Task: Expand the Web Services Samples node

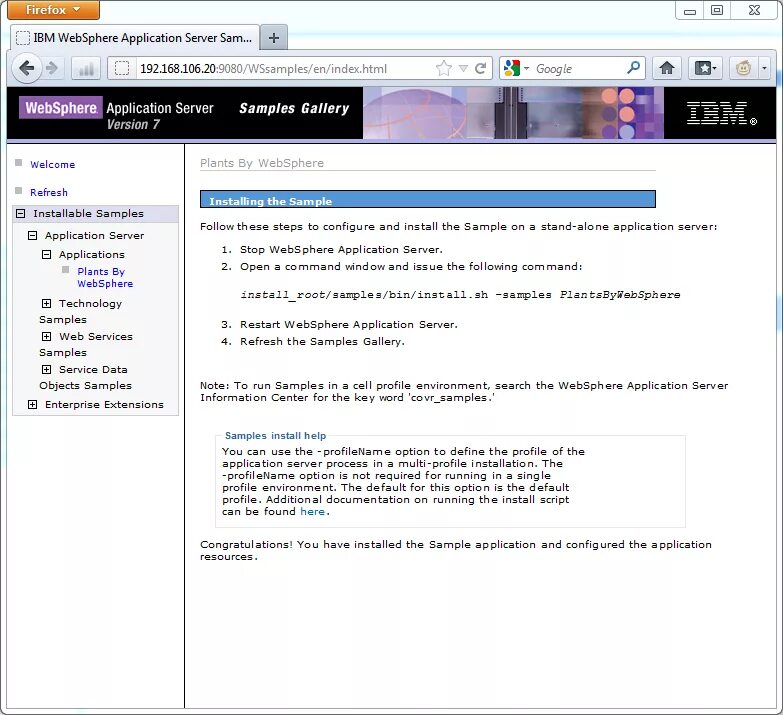Action: [x=46, y=337]
